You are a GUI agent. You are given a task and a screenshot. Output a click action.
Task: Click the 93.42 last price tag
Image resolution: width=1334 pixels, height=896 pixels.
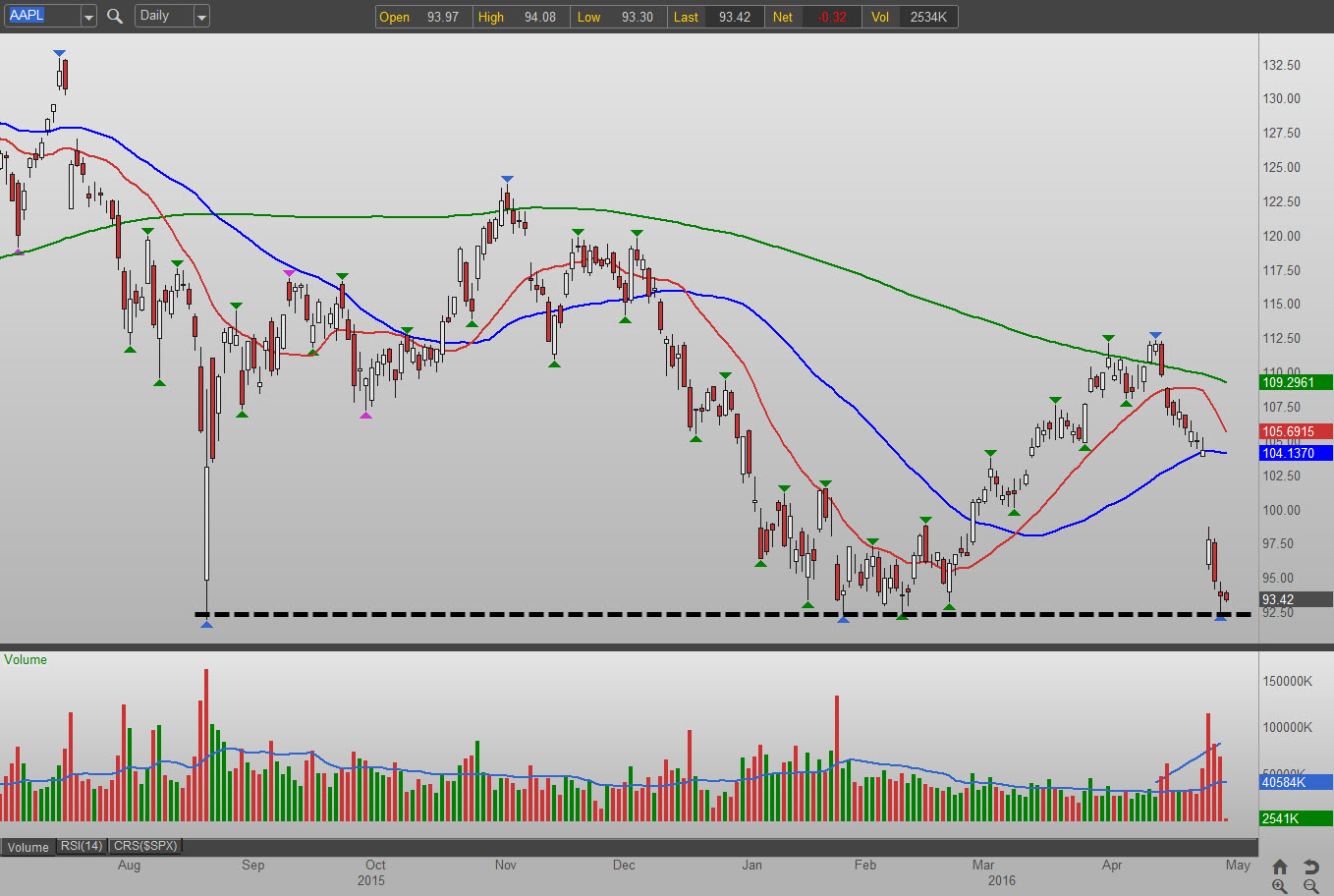(x=1296, y=599)
